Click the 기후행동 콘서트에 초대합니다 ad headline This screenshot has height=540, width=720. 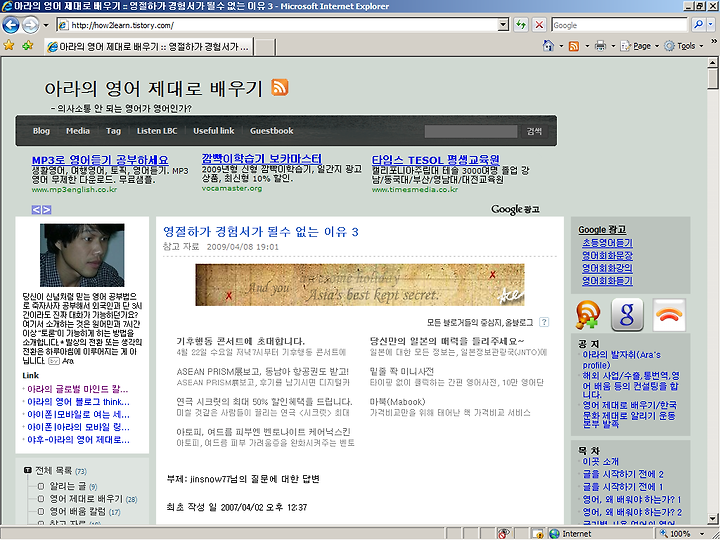(241, 341)
